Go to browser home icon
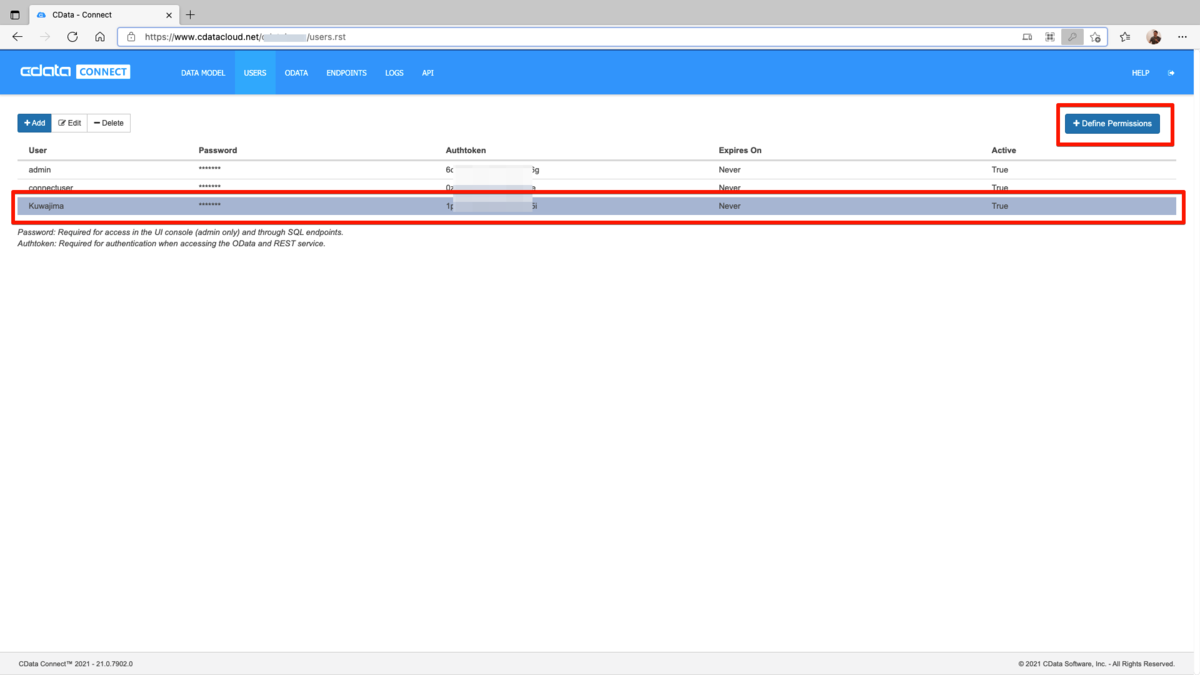The width and height of the screenshot is (1200, 675). (x=100, y=37)
